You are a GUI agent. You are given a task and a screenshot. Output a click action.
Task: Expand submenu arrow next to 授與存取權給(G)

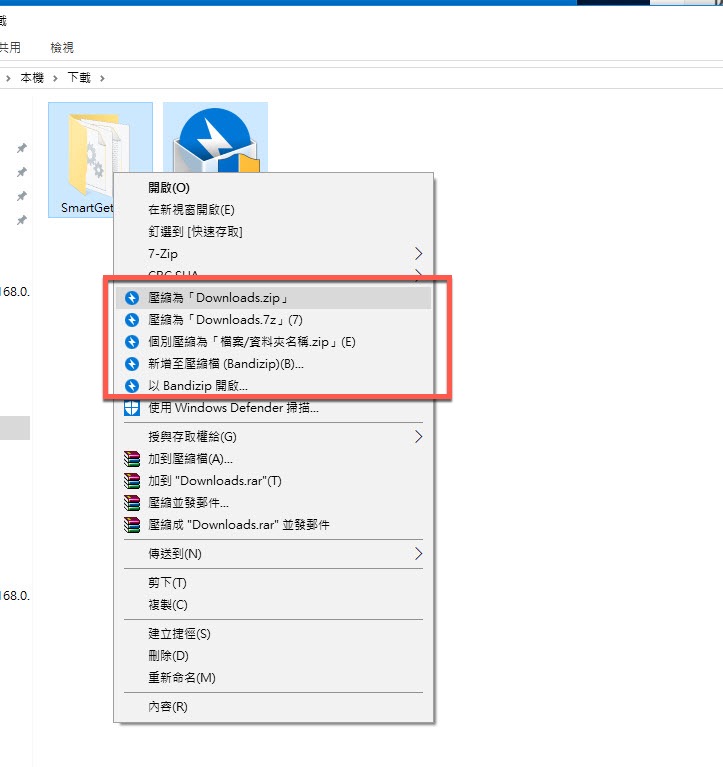418,436
